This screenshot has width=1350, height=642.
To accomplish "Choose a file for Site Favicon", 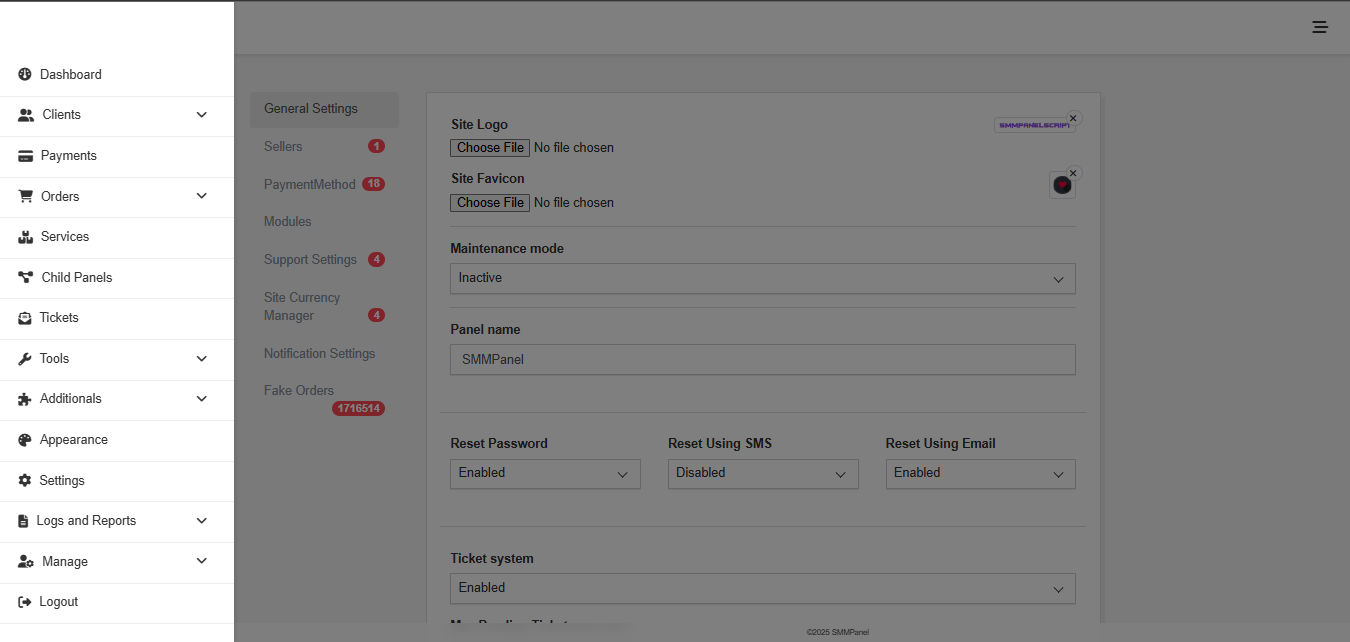I will 489,202.
